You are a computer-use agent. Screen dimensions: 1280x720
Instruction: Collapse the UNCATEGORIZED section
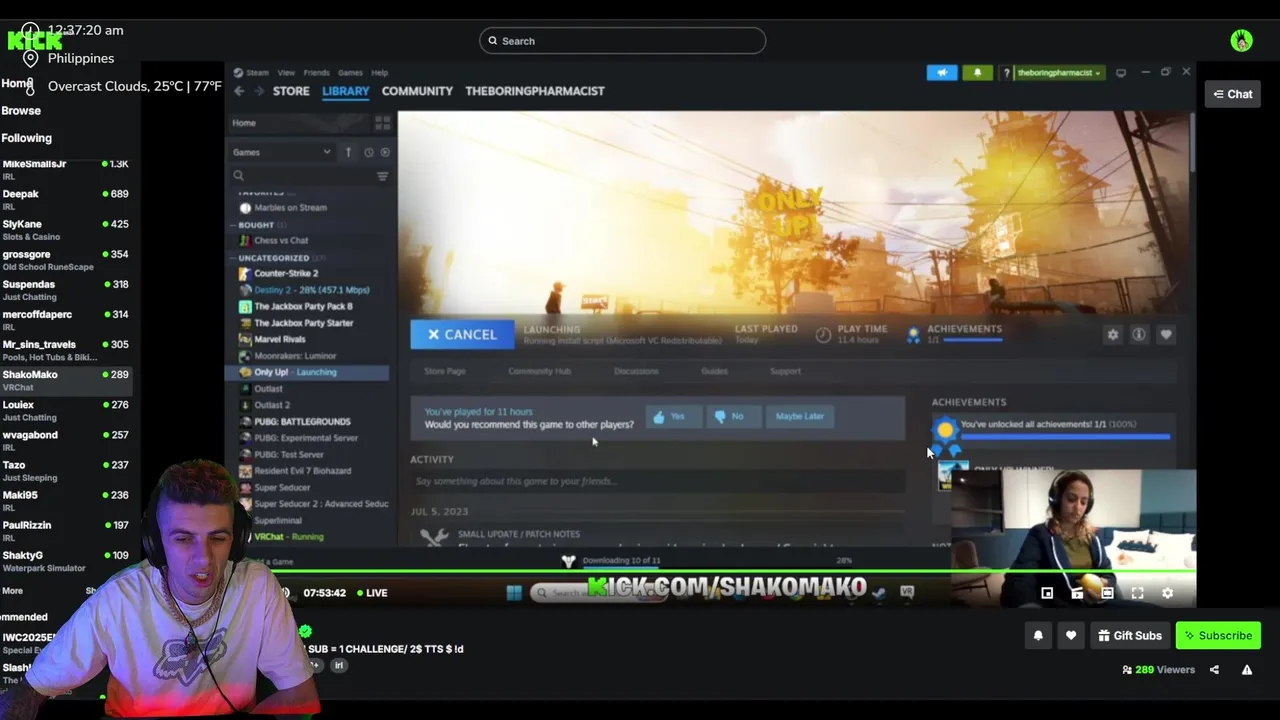pos(273,258)
